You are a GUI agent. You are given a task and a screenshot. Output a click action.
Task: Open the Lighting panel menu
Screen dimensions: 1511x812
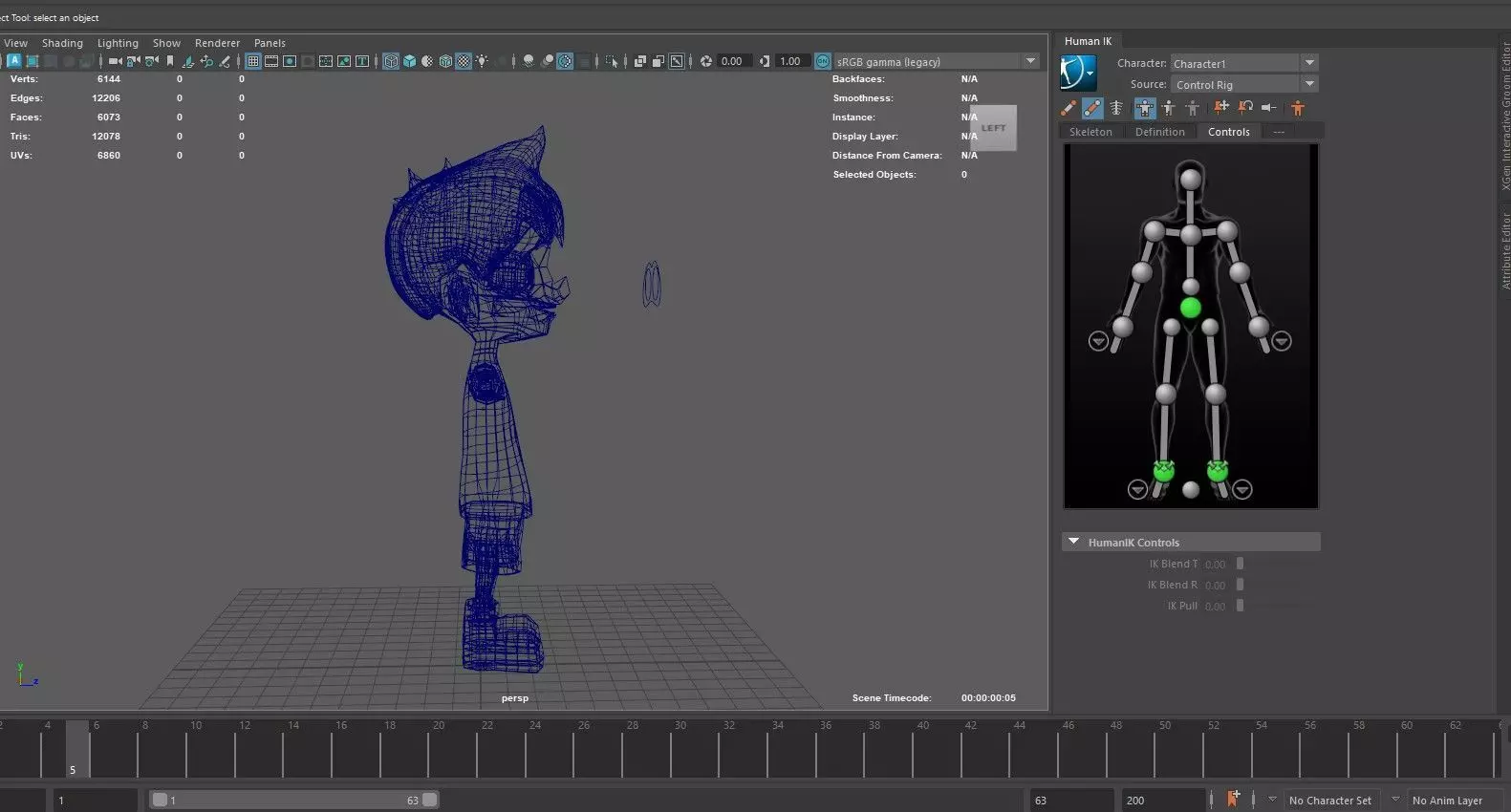tap(118, 43)
